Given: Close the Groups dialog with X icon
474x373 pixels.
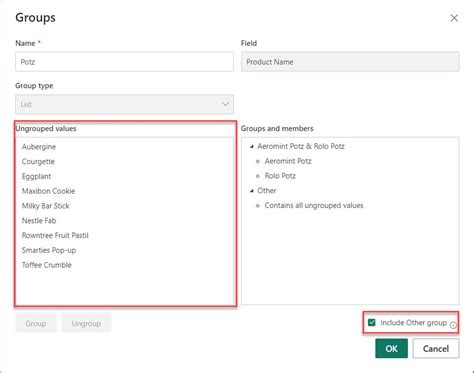Looking at the screenshot, I should click(x=454, y=18).
